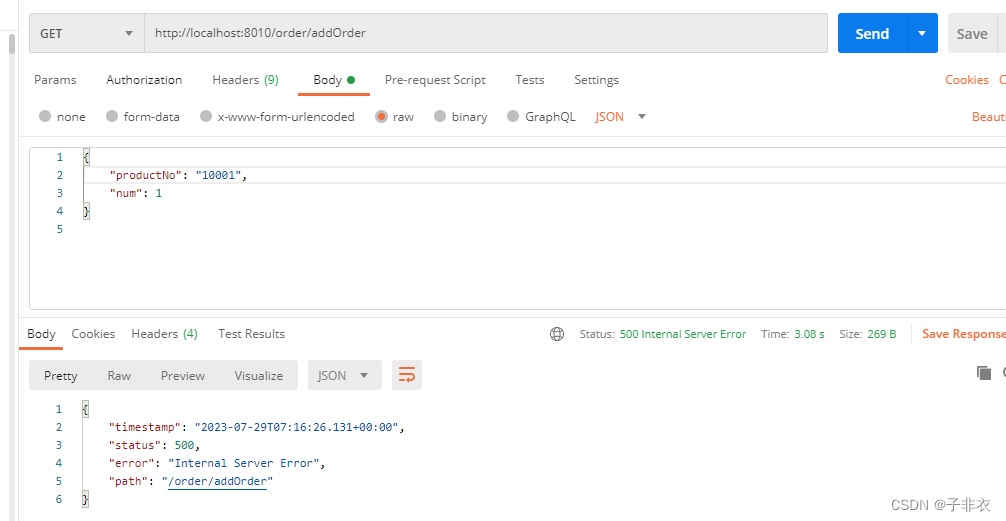Screen dimensions: 1006x521
Task: Click the productNo line in request body
Action: 178,175
